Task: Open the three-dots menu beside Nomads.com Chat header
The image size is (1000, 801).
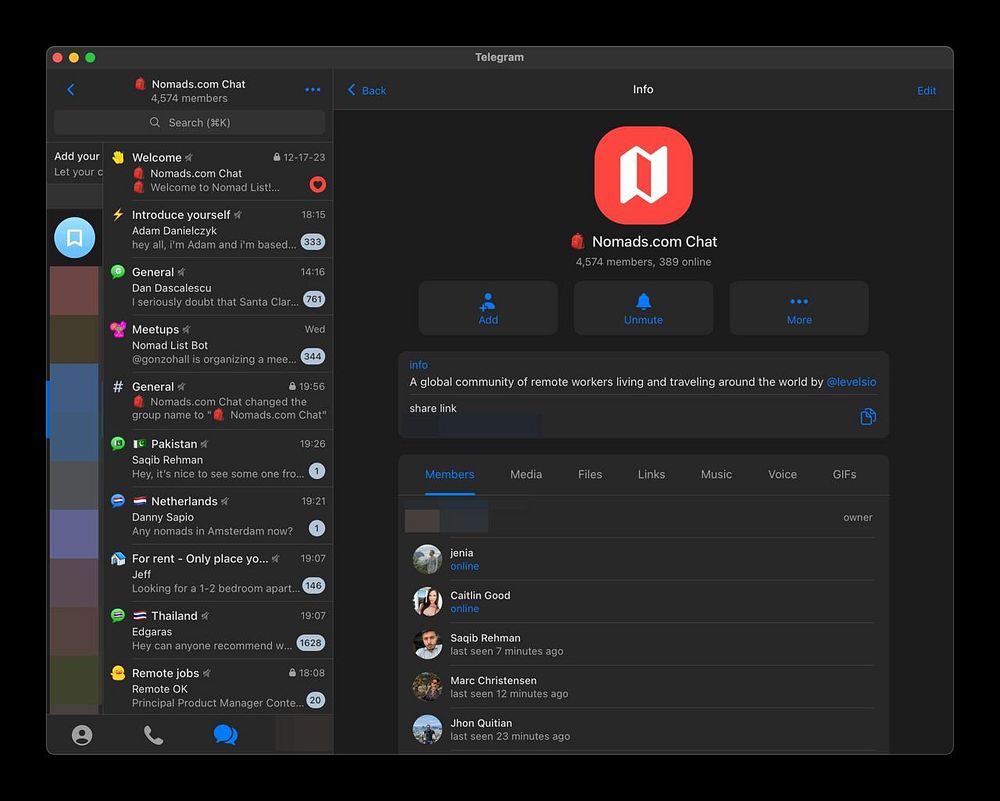Action: point(312,89)
